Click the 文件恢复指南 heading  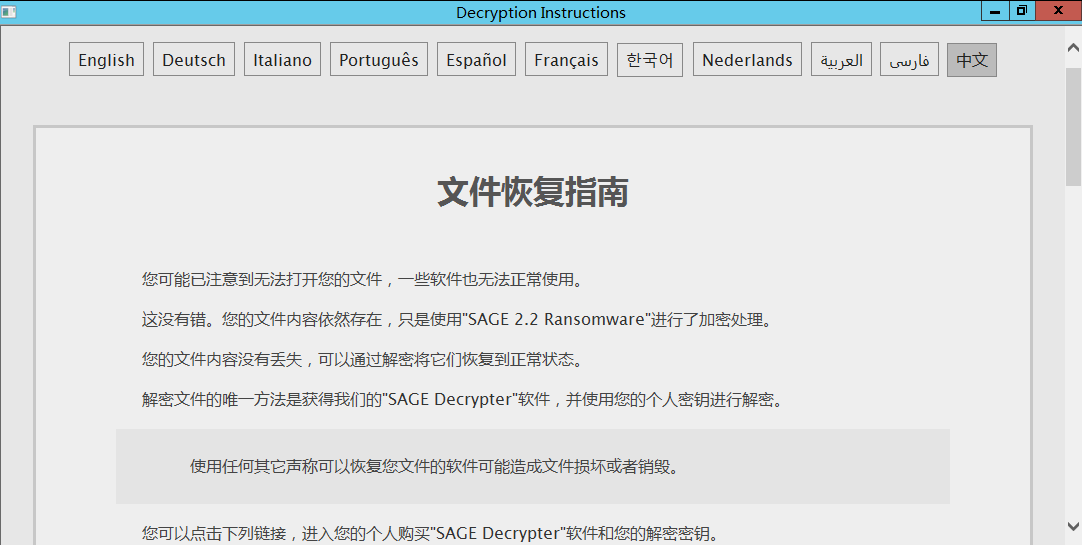tap(532, 192)
